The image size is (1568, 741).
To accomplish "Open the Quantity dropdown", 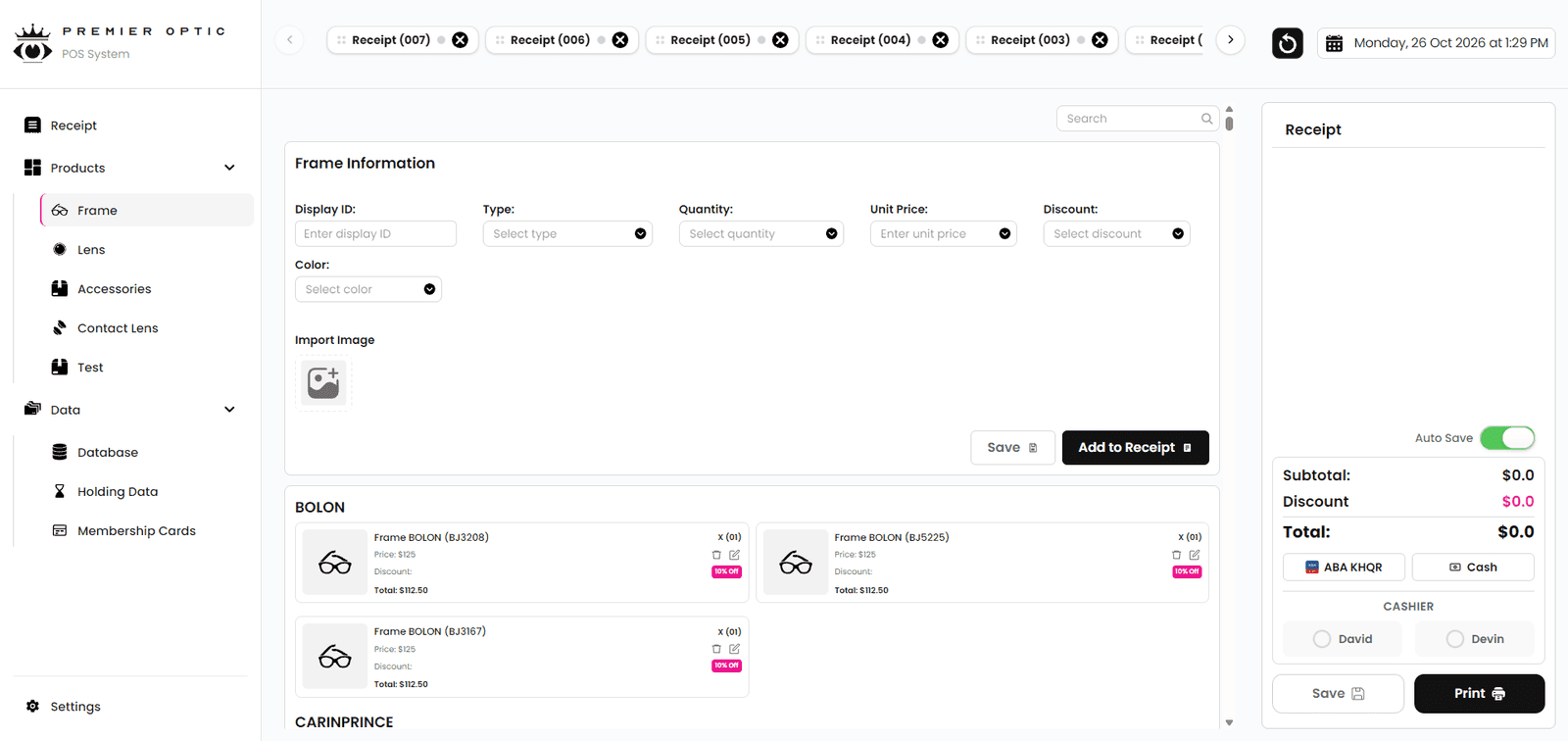I will [761, 234].
